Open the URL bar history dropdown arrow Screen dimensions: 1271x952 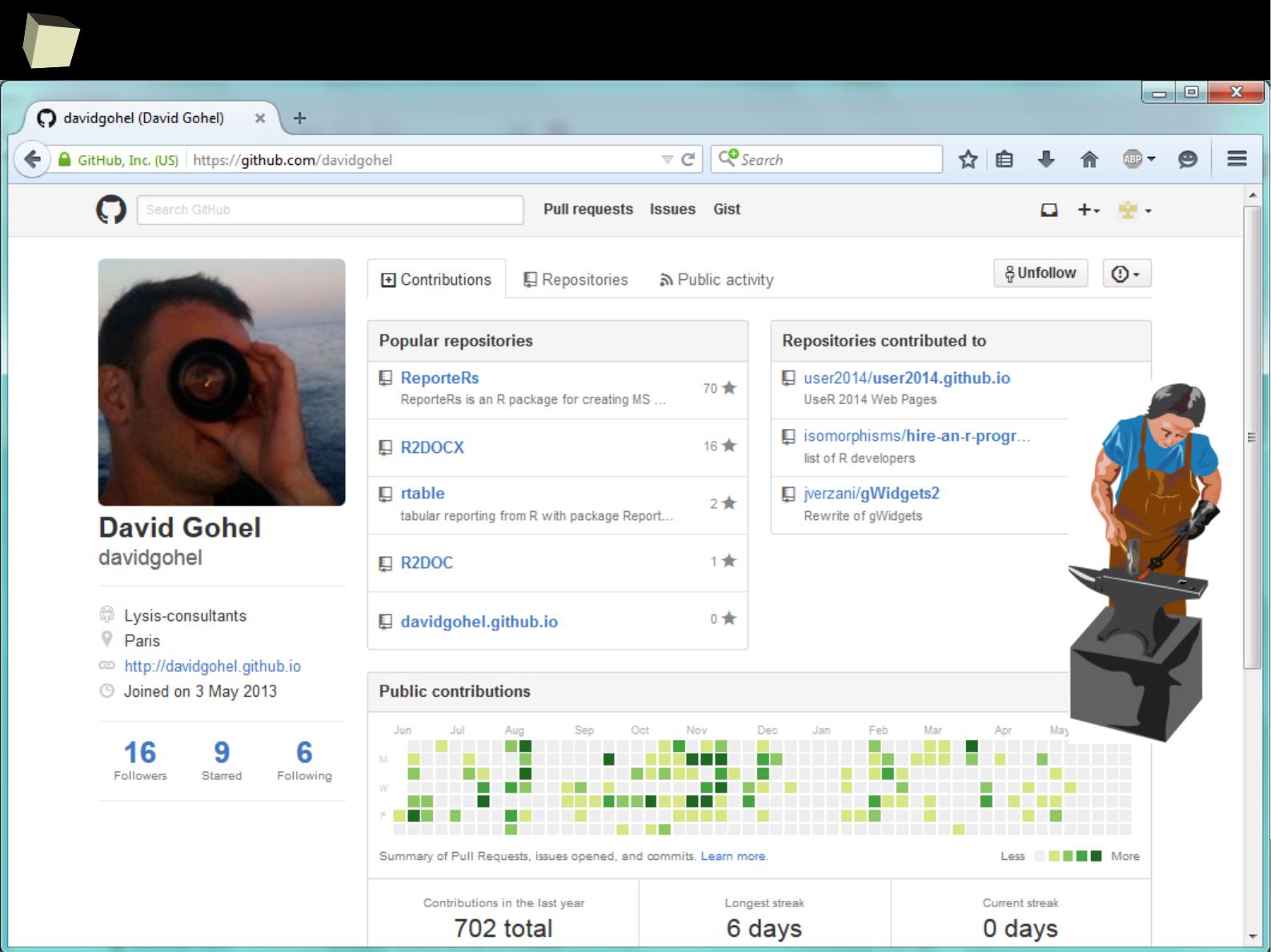tap(667, 159)
